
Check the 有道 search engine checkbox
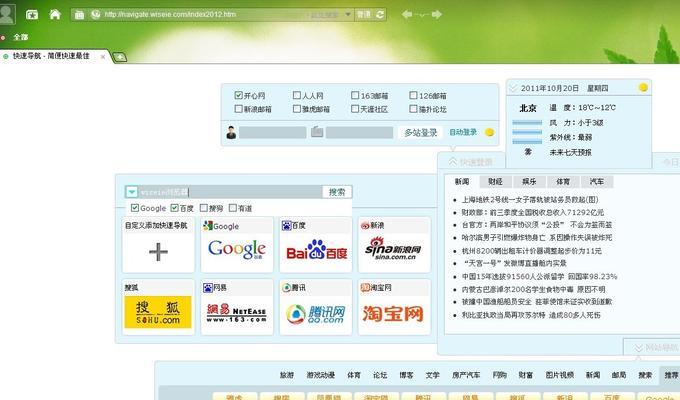tap(232, 208)
